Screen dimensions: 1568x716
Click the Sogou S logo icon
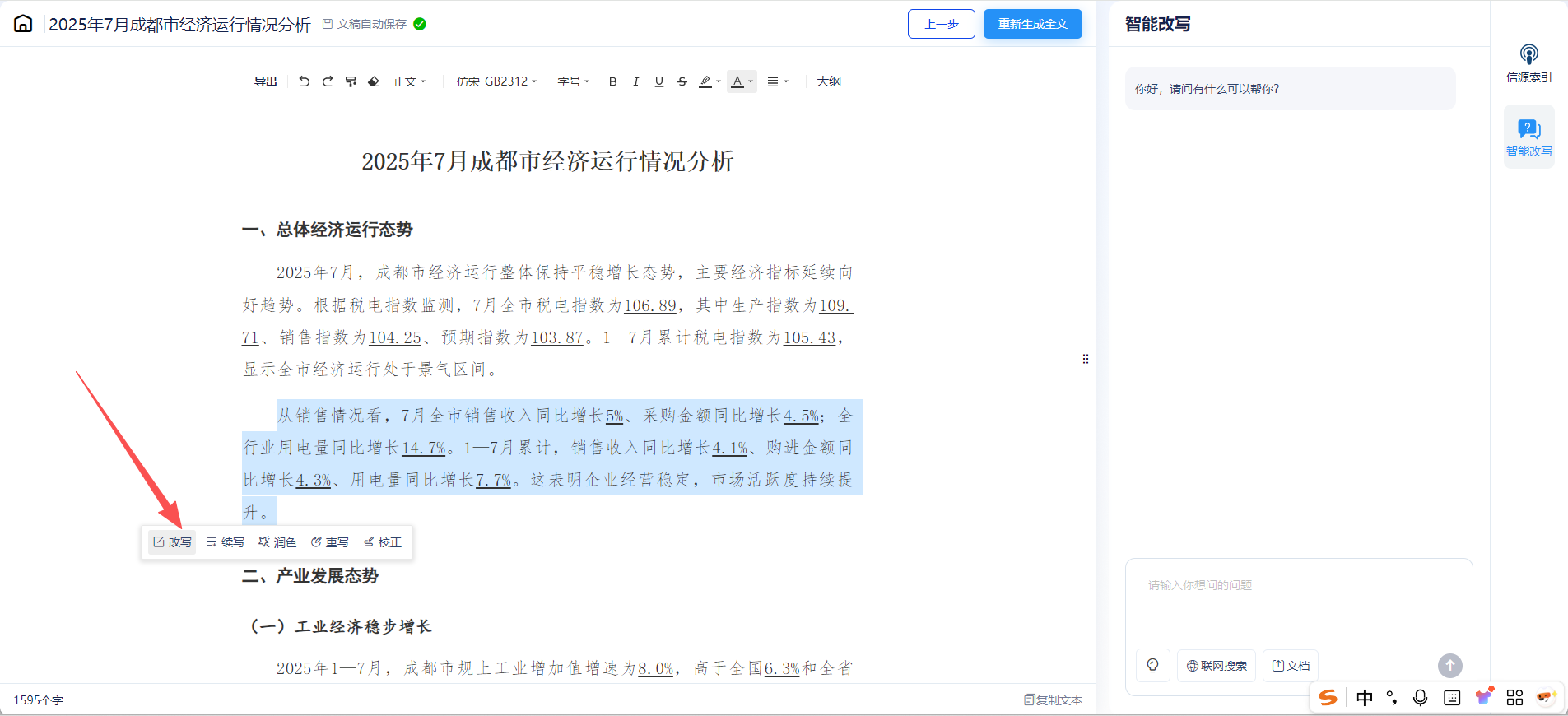1328,698
